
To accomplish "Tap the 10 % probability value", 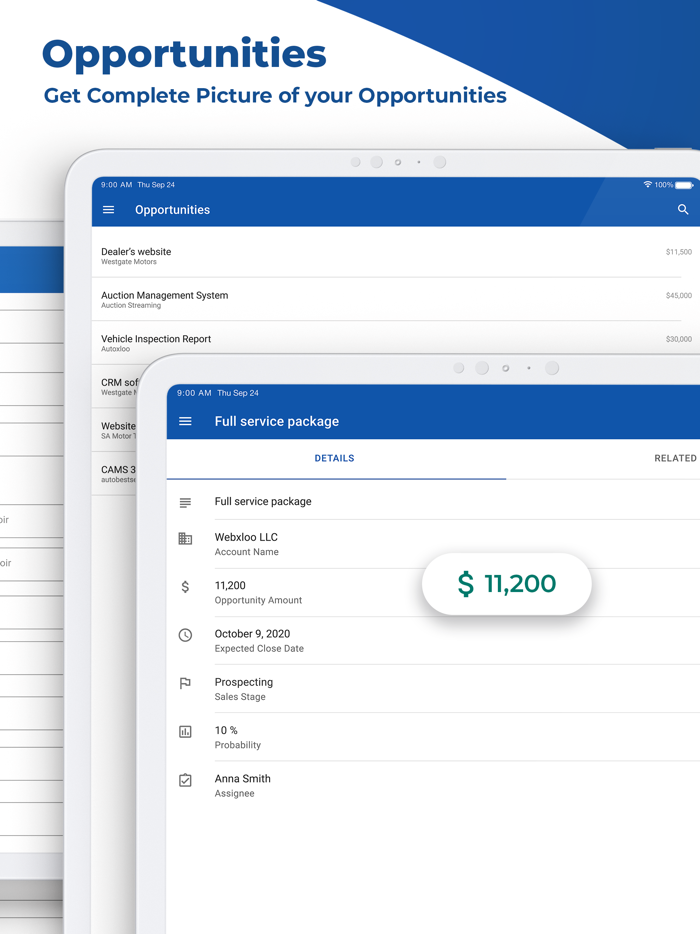I will pos(226,730).
